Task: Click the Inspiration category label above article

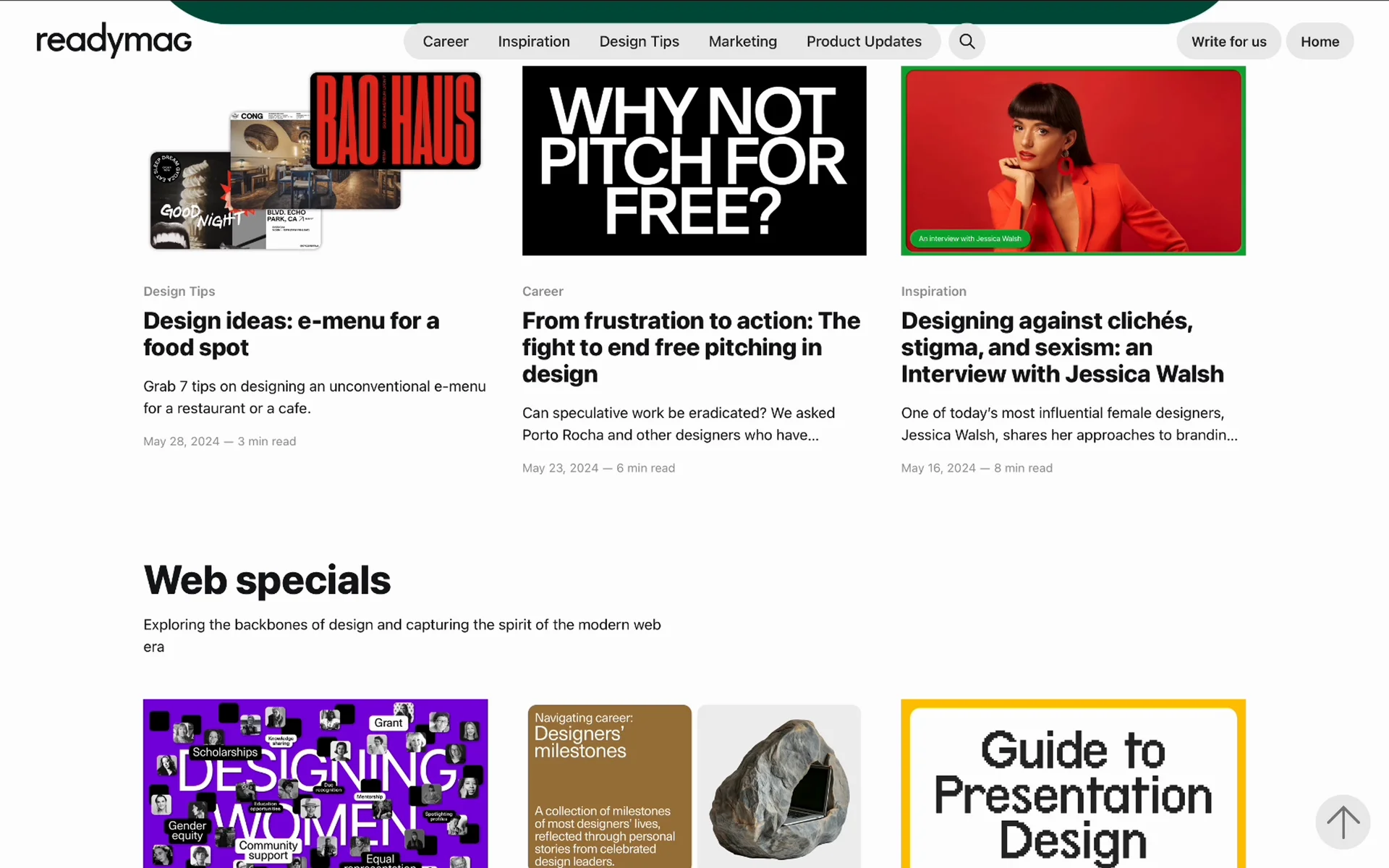Action: tap(933, 291)
